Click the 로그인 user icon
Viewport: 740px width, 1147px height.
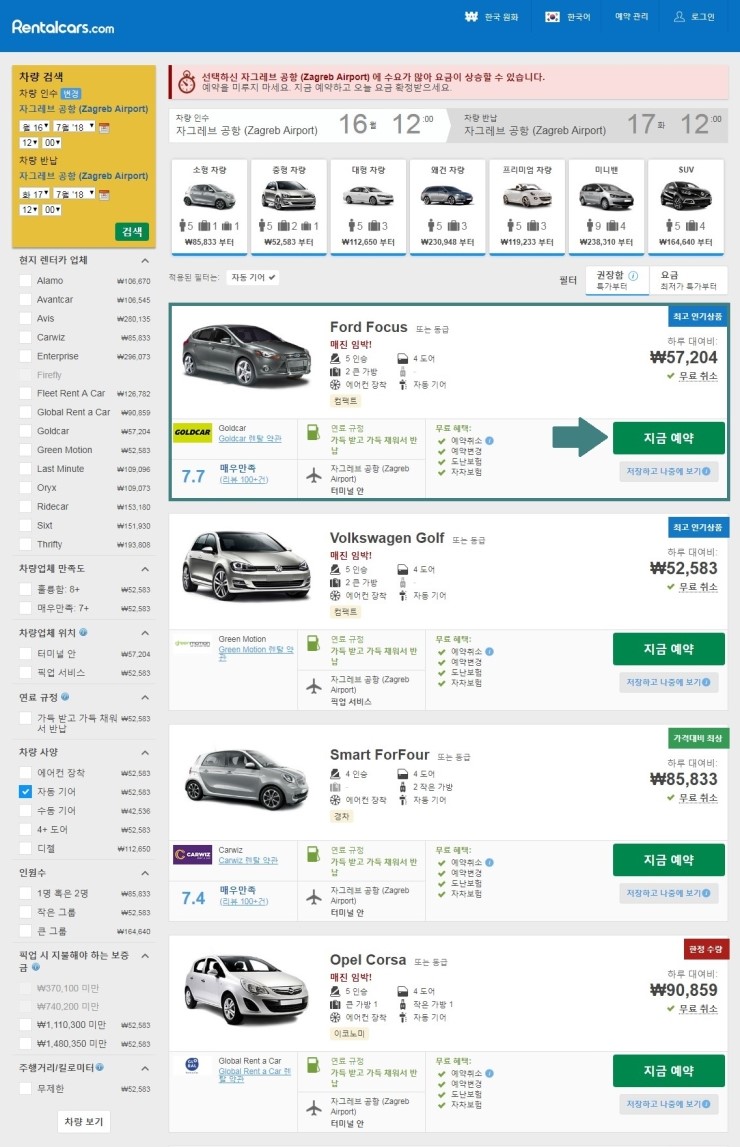tap(679, 16)
